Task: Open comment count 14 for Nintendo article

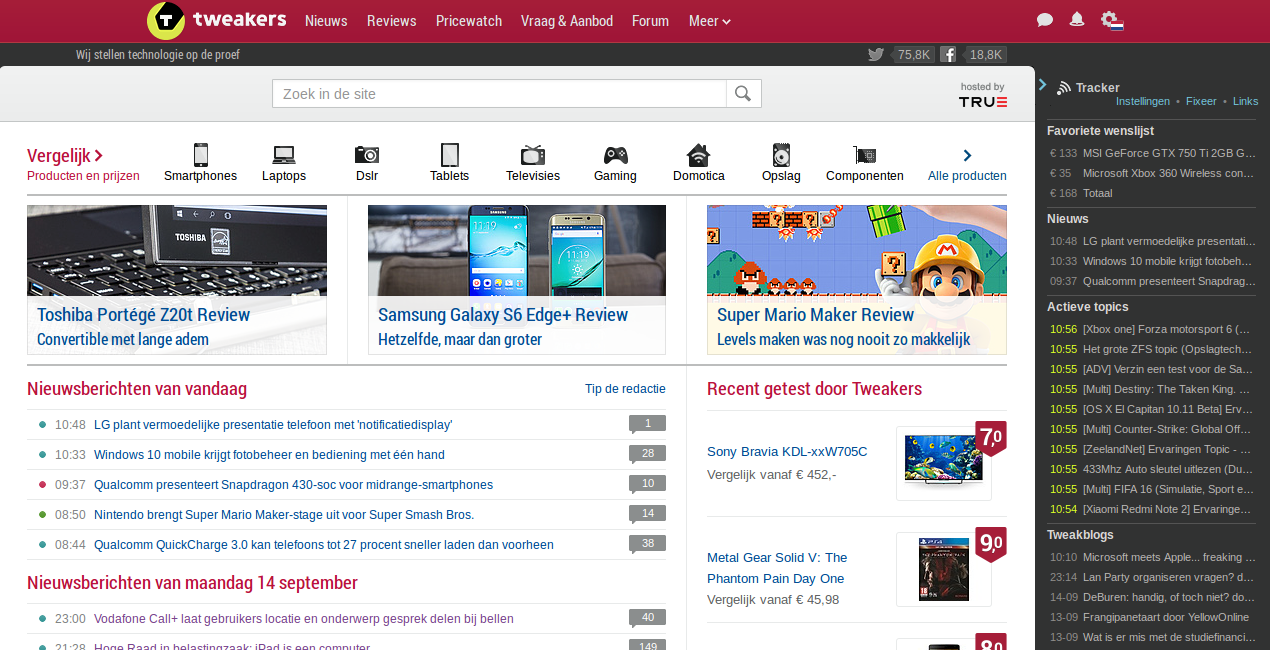Action: point(647,514)
